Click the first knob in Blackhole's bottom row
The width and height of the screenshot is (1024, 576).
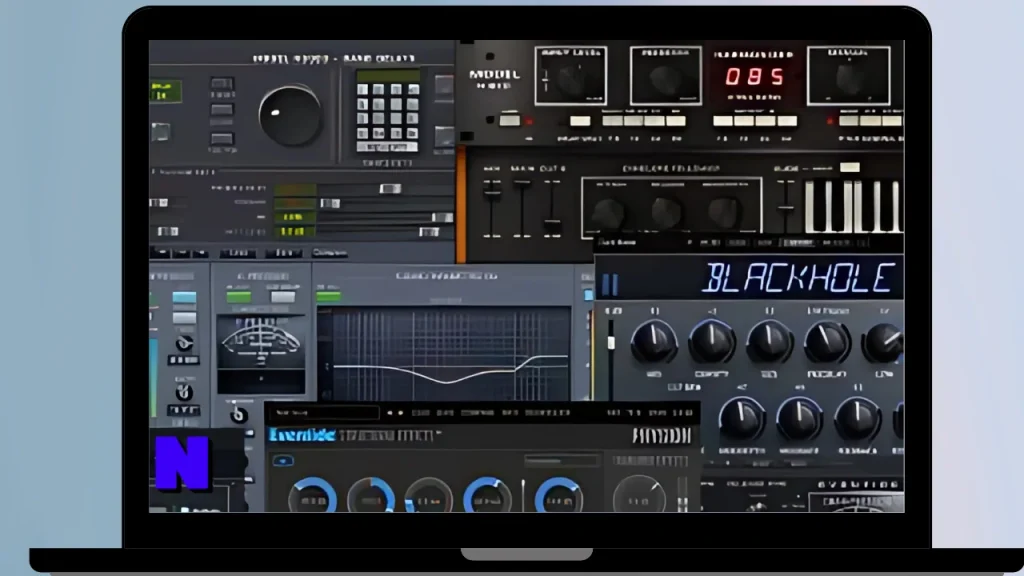pyautogui.click(x=741, y=420)
